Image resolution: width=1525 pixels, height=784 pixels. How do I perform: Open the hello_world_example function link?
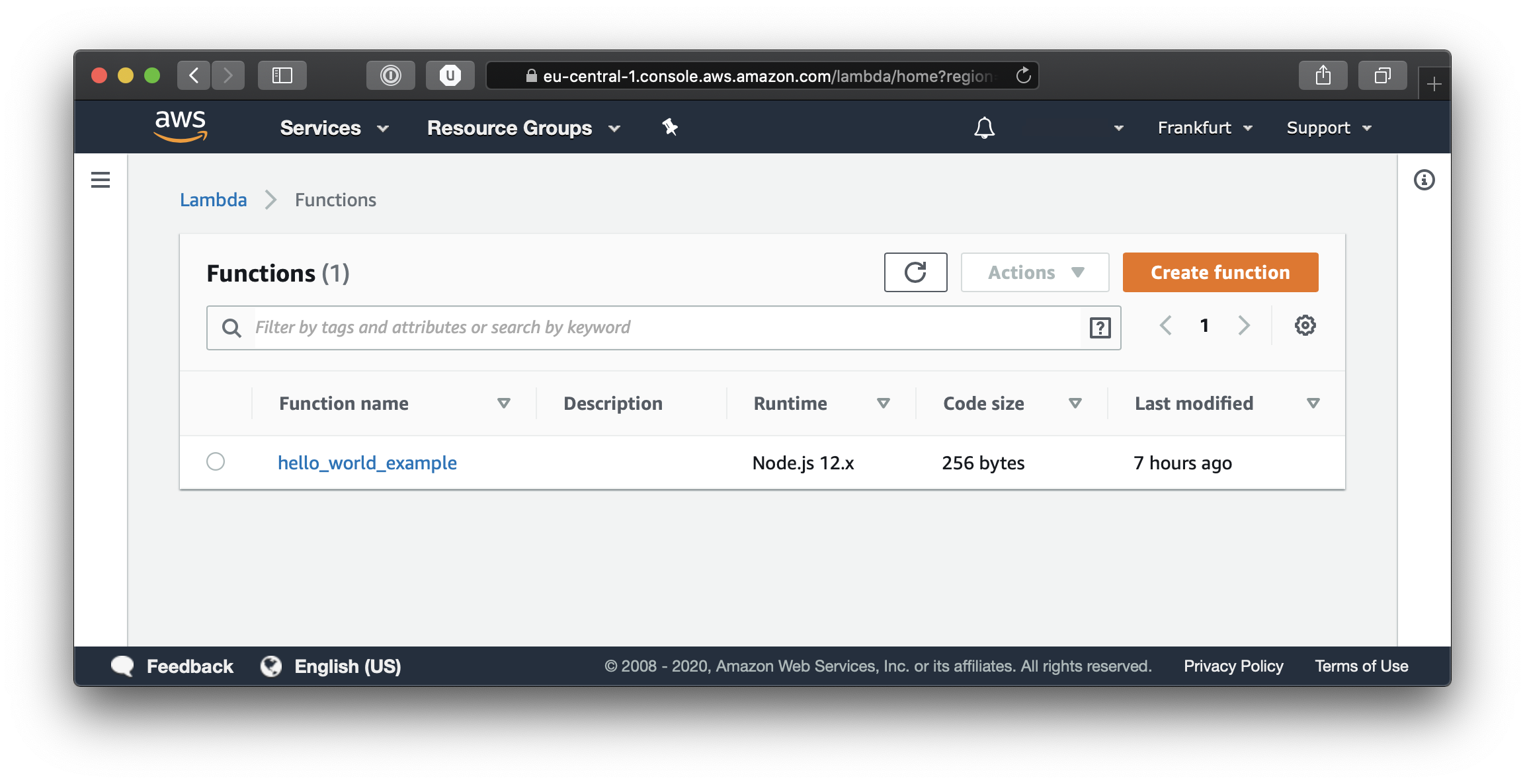coord(367,463)
